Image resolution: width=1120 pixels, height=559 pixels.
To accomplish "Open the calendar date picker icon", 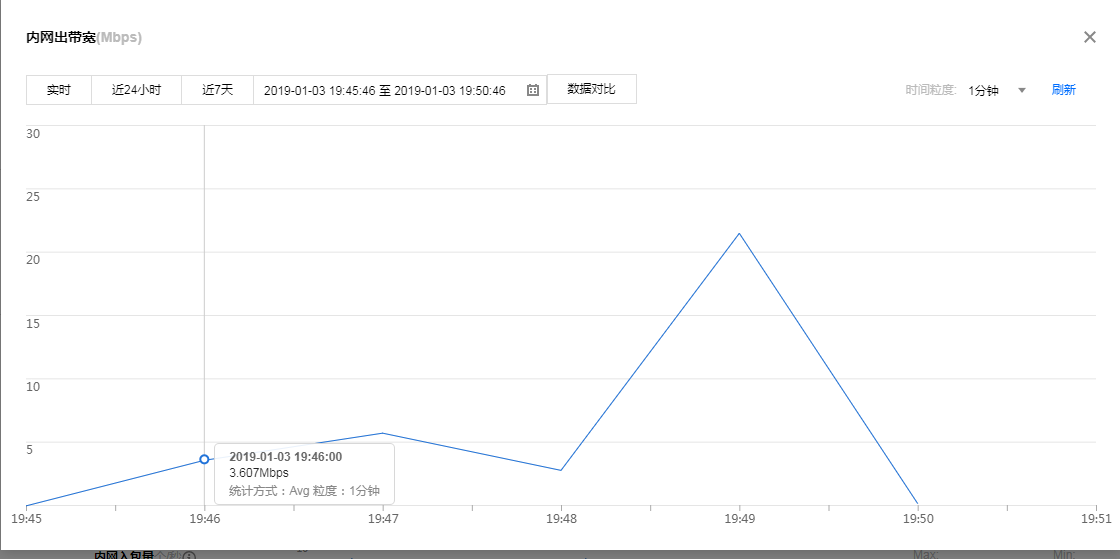I will [533, 90].
